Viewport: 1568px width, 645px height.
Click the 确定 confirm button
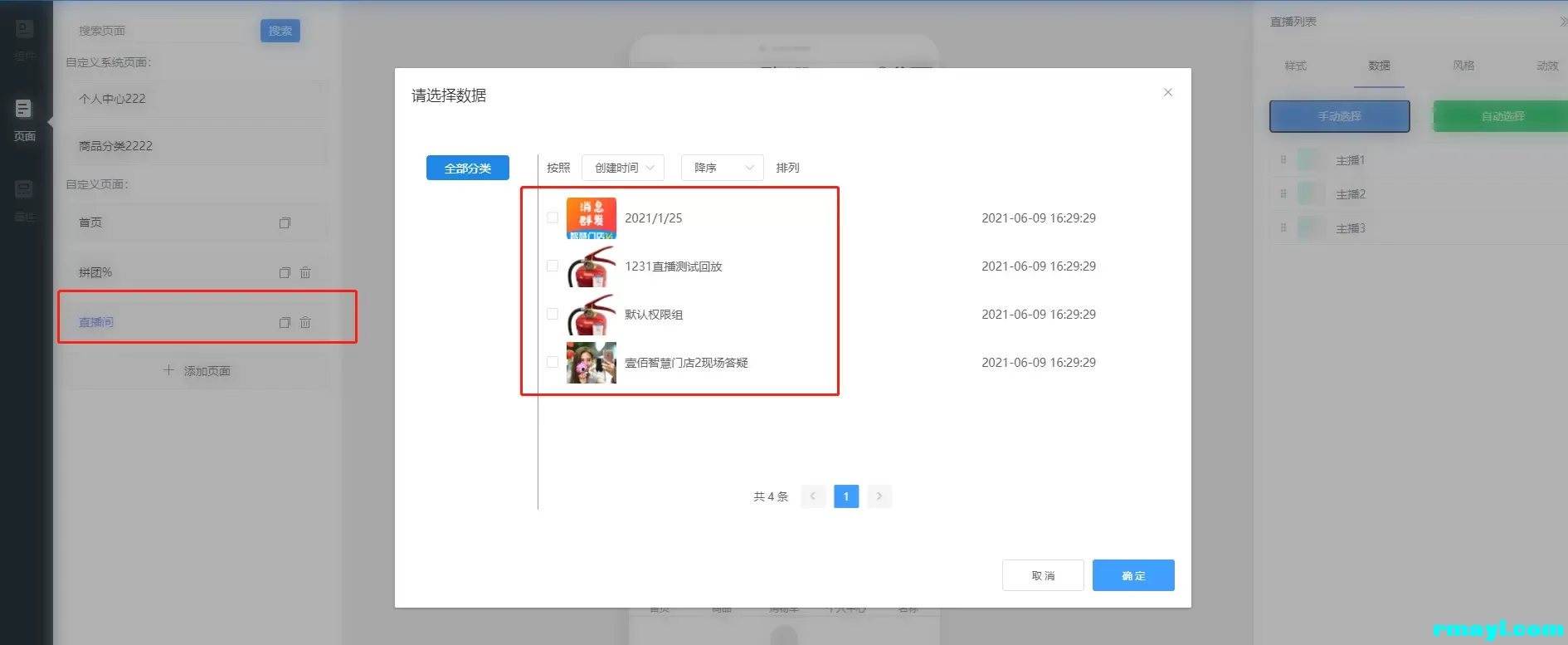tap(1133, 575)
